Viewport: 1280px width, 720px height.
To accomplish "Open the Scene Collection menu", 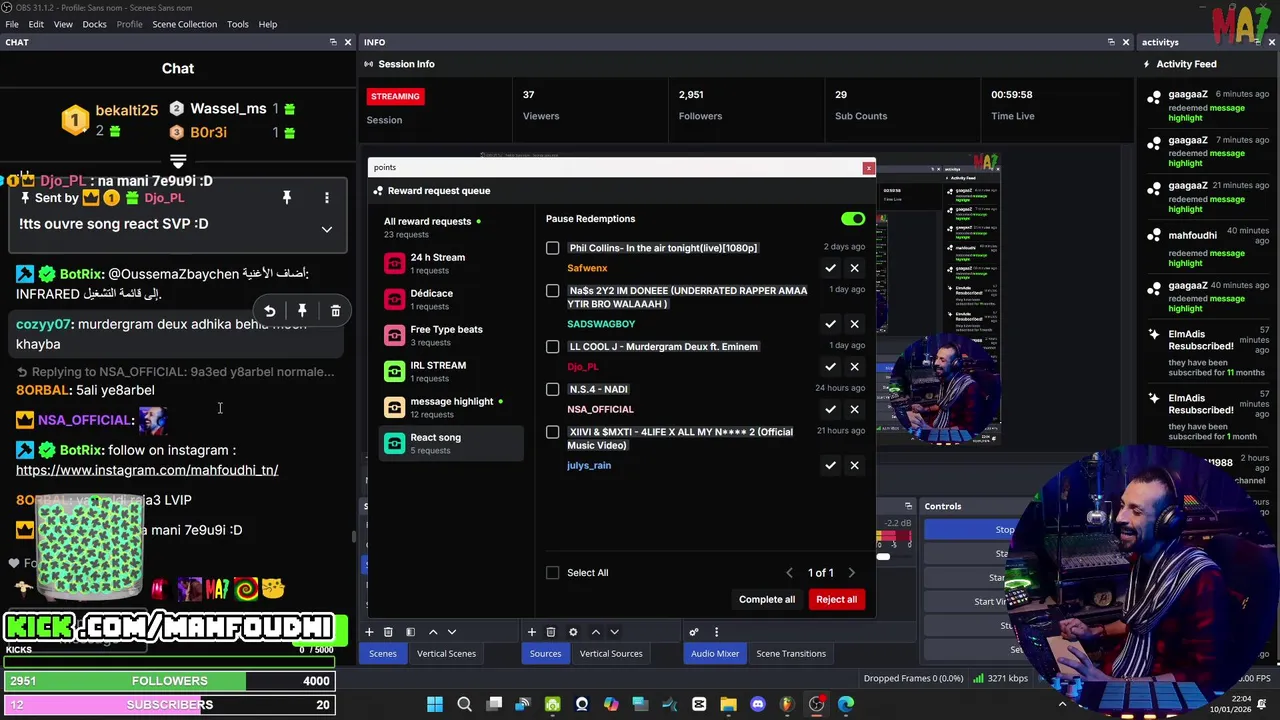I will tap(184, 24).
